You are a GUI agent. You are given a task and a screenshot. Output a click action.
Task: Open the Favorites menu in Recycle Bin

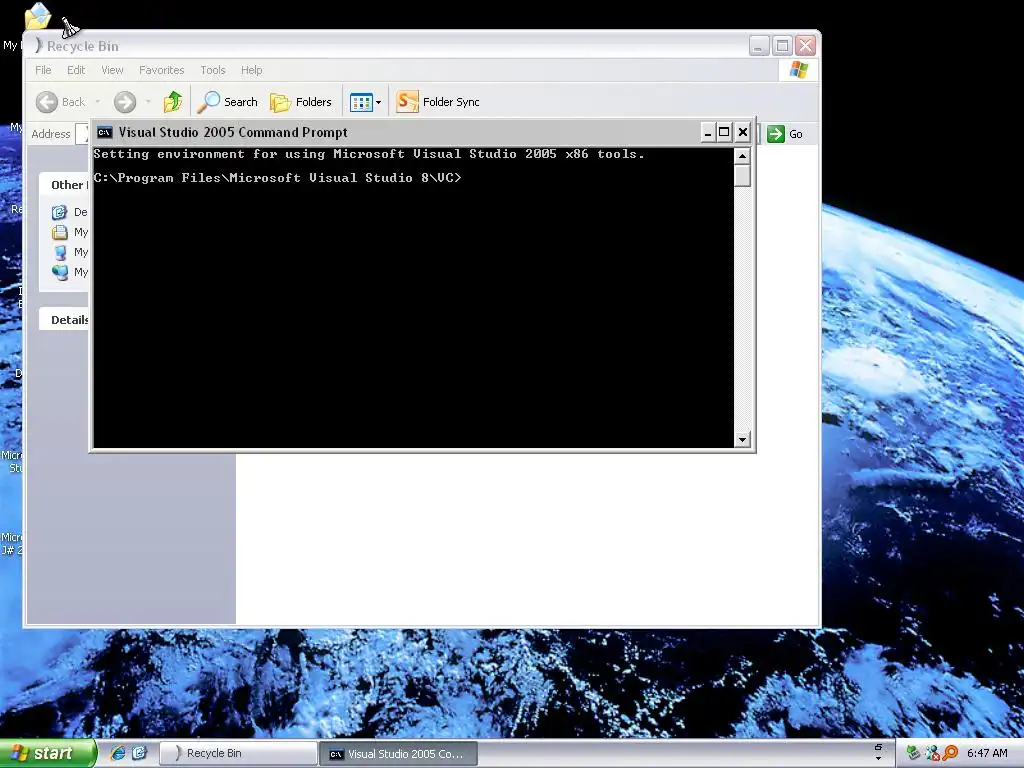tap(161, 70)
